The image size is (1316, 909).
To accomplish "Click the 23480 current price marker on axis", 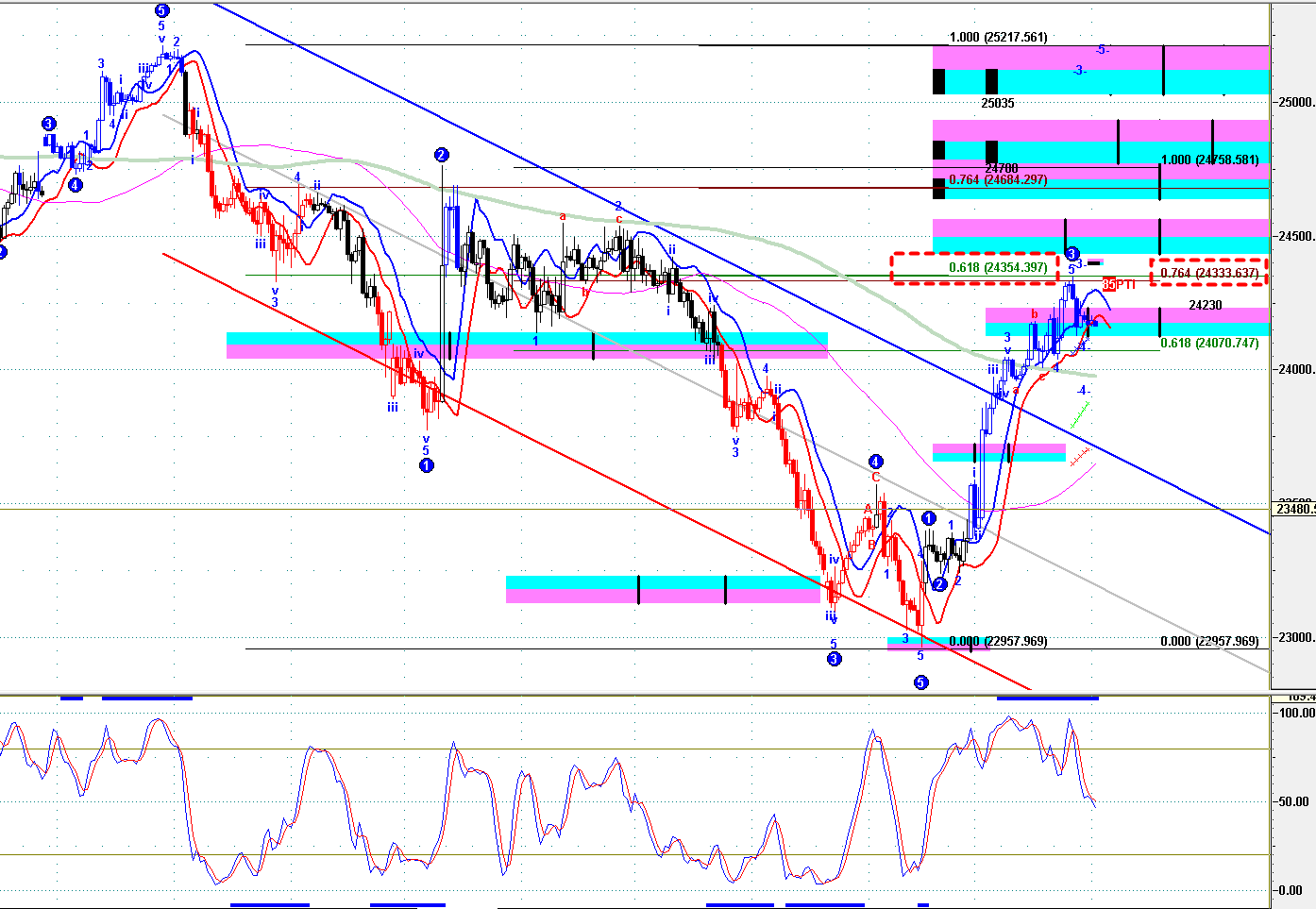I will (x=1294, y=509).
